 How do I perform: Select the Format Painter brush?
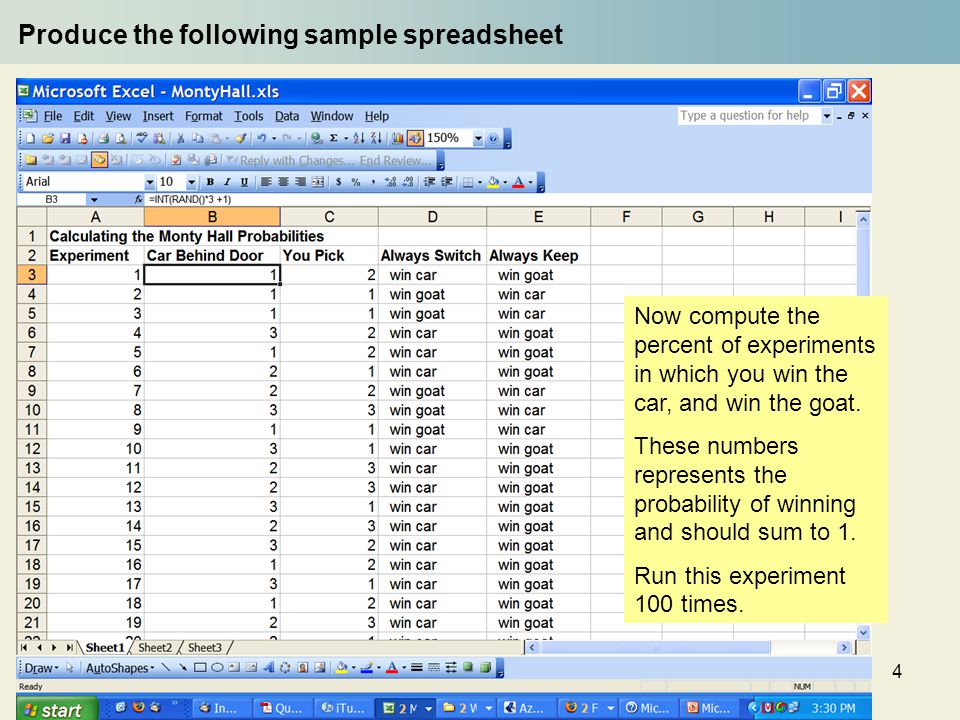tap(241, 138)
